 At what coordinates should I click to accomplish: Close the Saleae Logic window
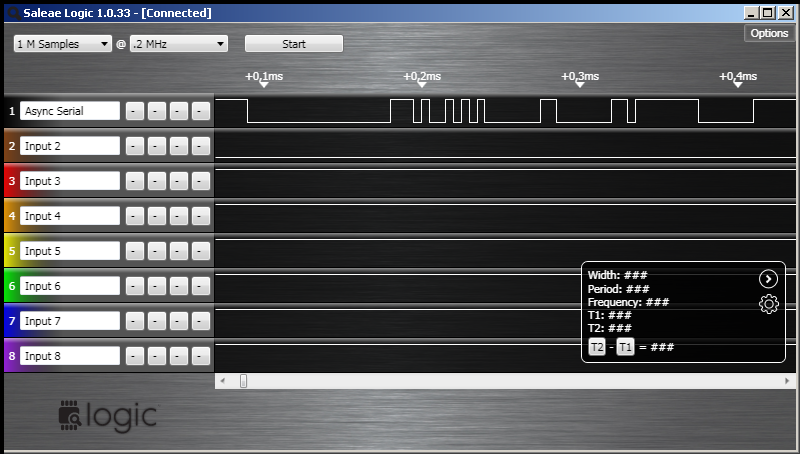pos(786,13)
